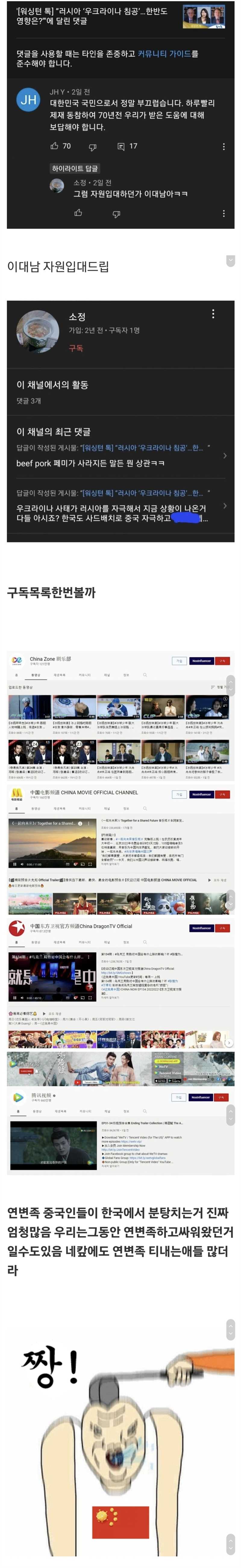
Task: Toggle like on 소정's highlighted reply
Action: point(78,213)
